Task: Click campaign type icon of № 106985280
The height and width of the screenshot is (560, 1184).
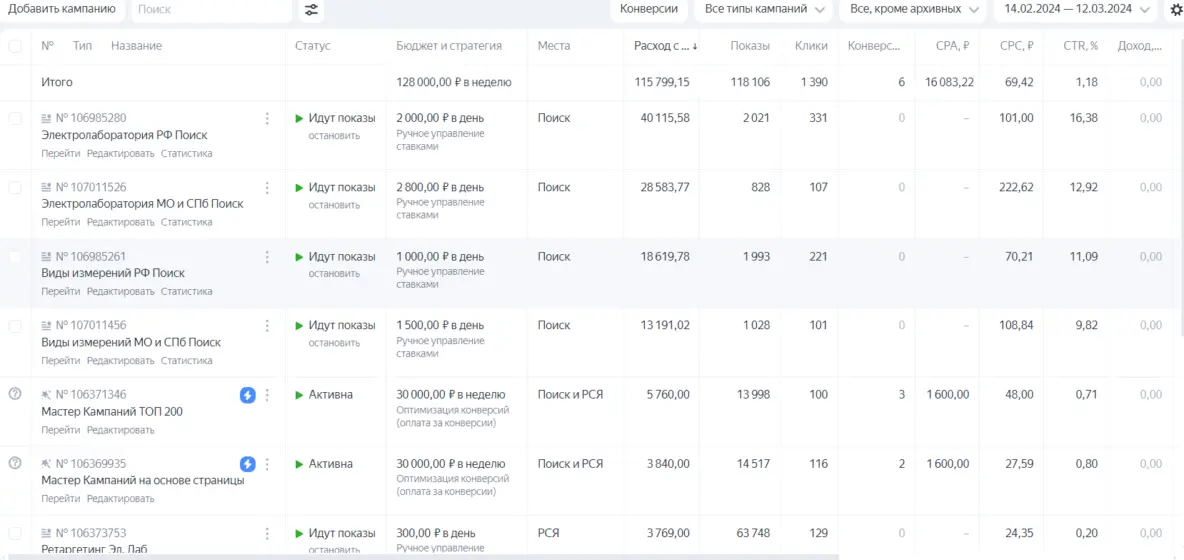Action: pos(46,118)
